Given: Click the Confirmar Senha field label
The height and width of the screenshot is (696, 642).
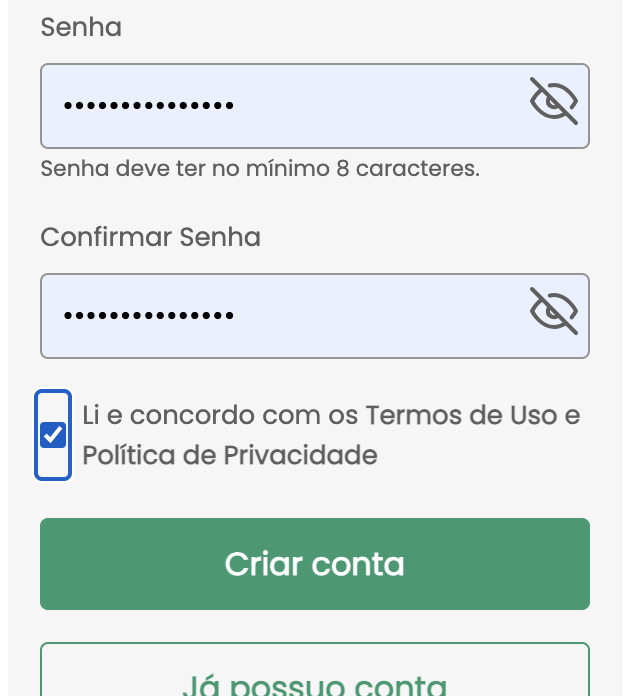Looking at the screenshot, I should click(x=150, y=238).
